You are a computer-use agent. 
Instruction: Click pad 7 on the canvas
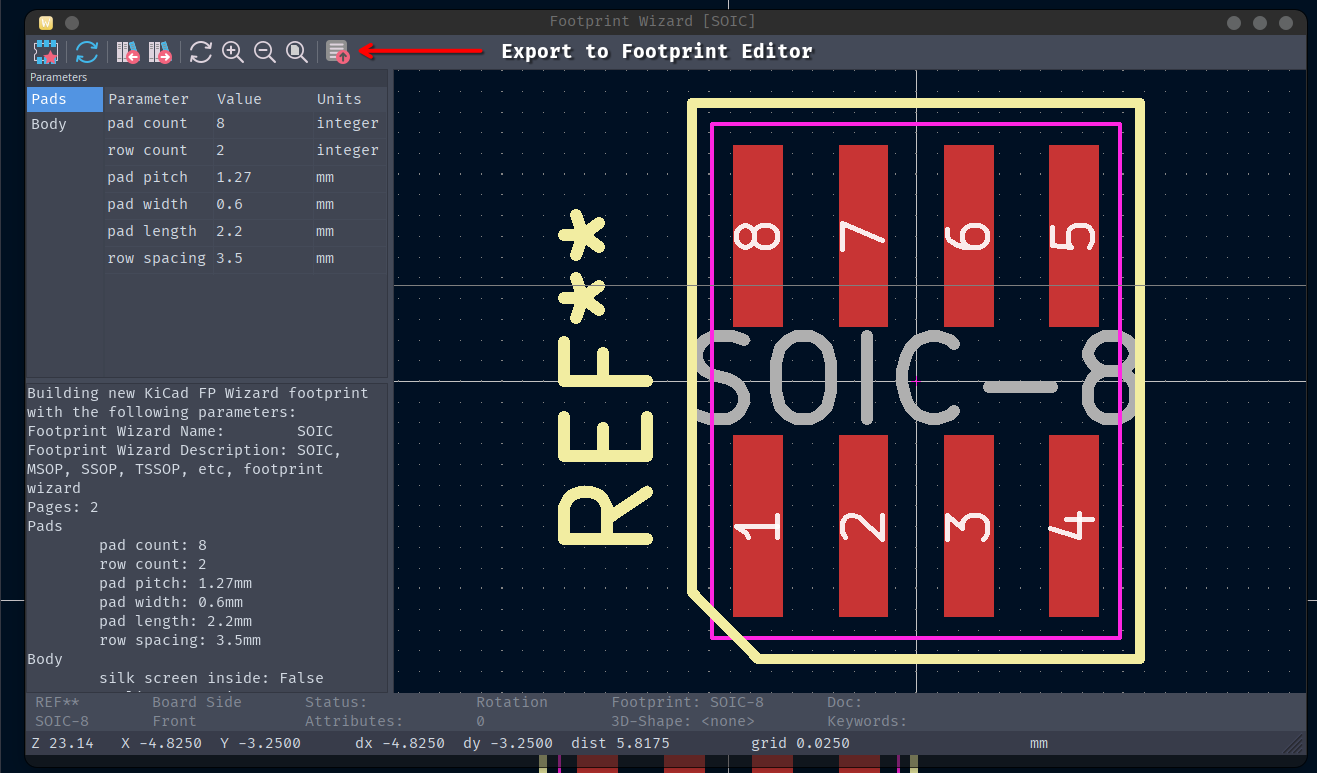863,236
